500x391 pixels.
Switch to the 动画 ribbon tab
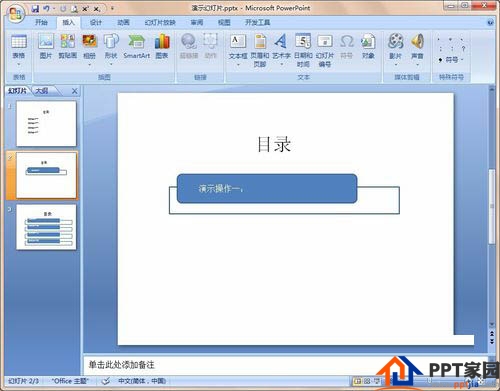coord(123,23)
